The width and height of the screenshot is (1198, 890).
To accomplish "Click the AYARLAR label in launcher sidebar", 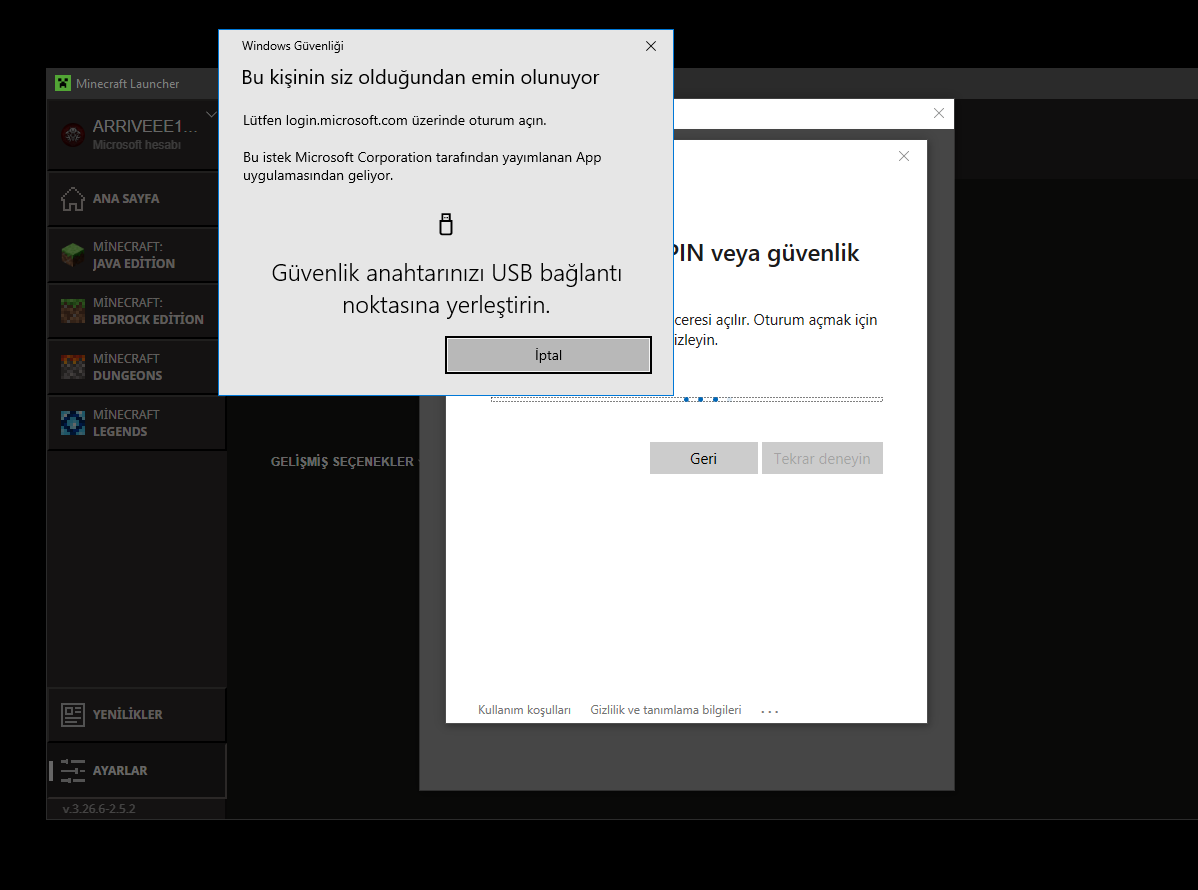I will coord(120,770).
